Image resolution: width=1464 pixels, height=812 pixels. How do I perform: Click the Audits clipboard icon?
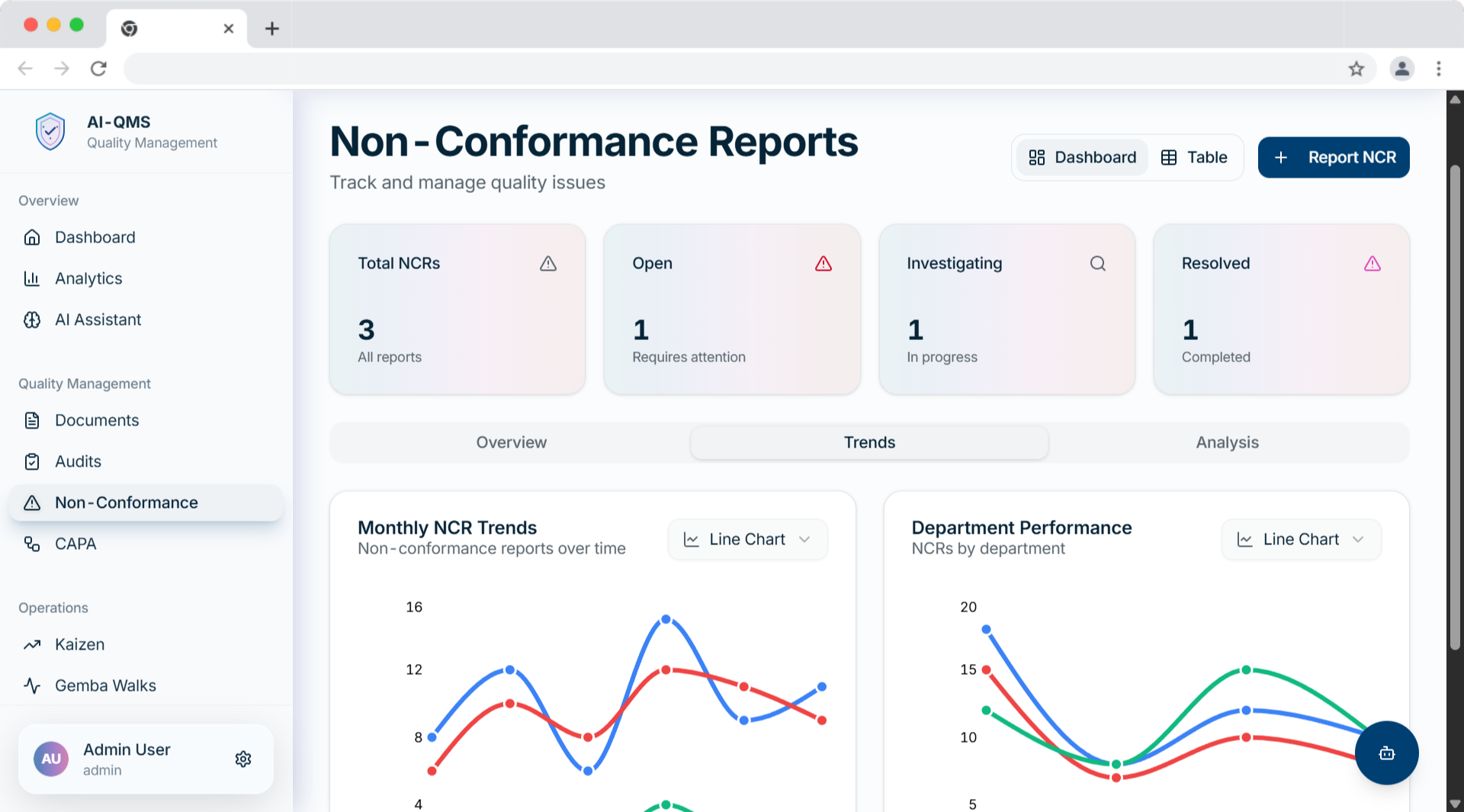click(x=32, y=461)
